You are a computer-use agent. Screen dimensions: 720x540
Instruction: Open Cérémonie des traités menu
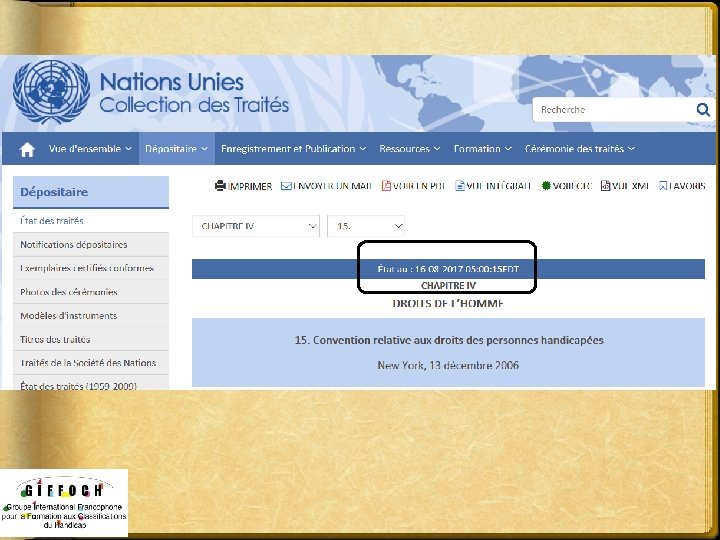(579, 149)
